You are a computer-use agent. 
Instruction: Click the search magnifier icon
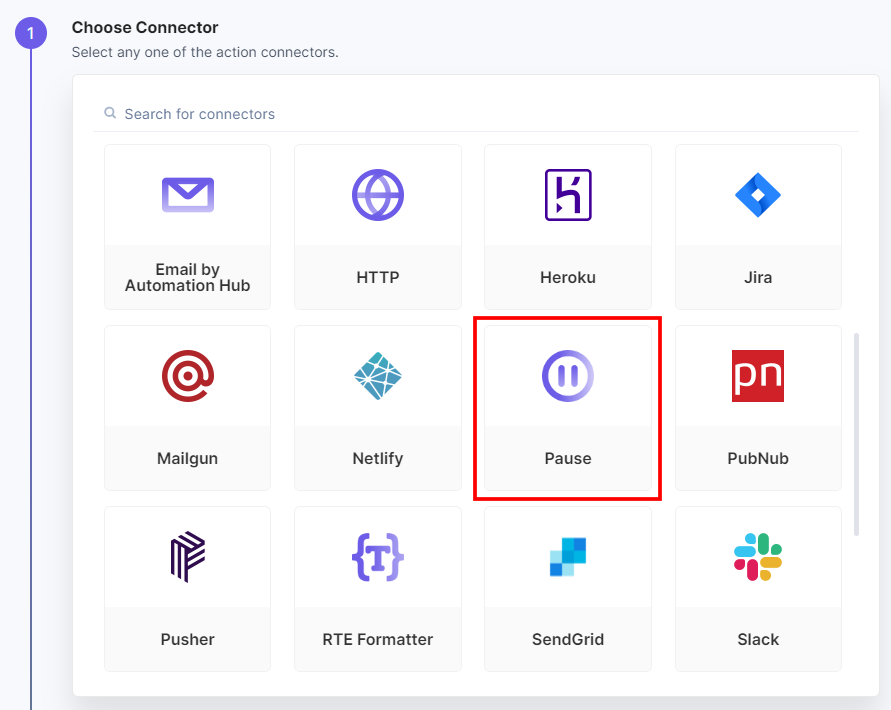coord(110,114)
